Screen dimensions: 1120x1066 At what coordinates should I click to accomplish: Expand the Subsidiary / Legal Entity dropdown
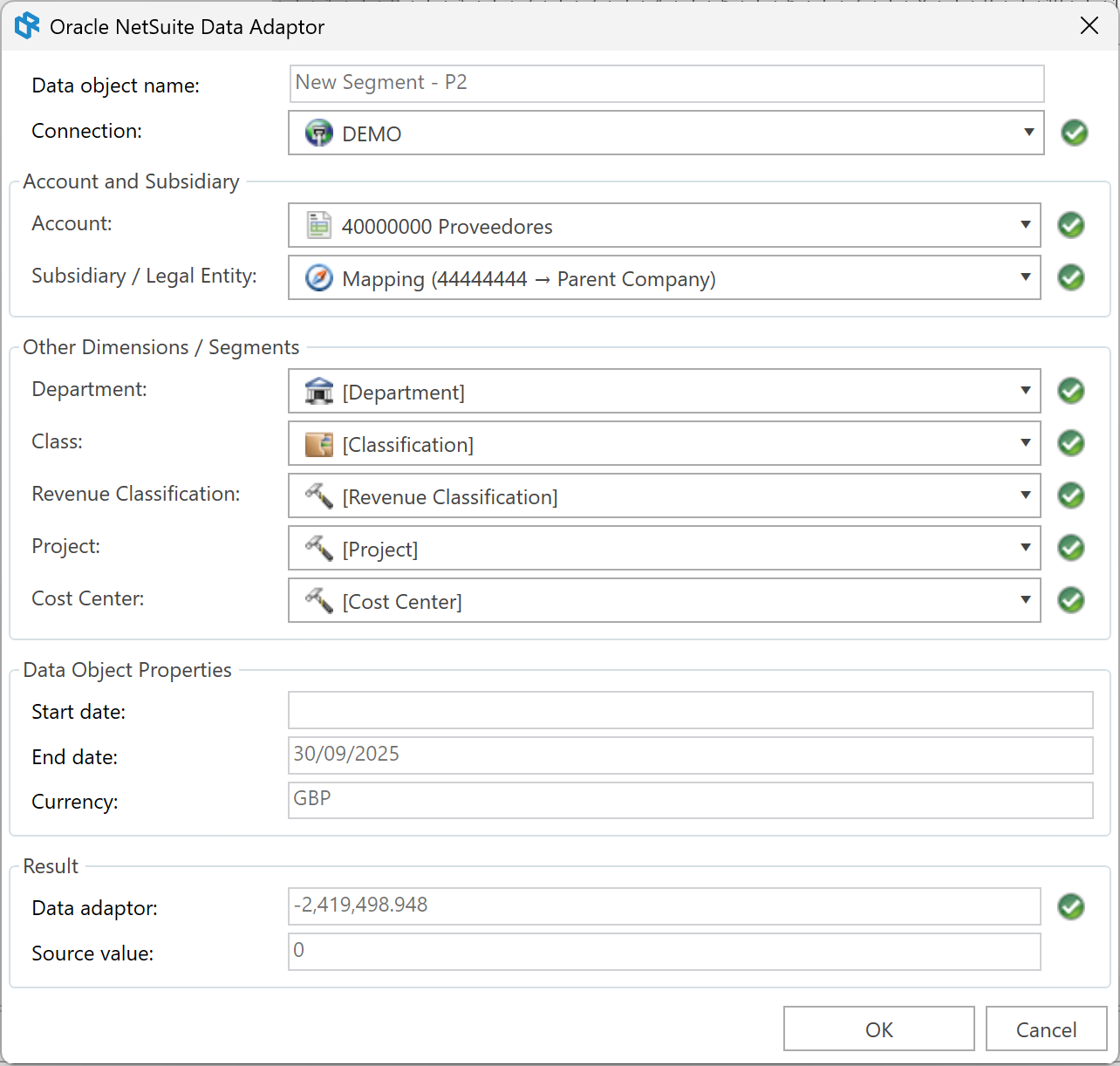(1026, 277)
